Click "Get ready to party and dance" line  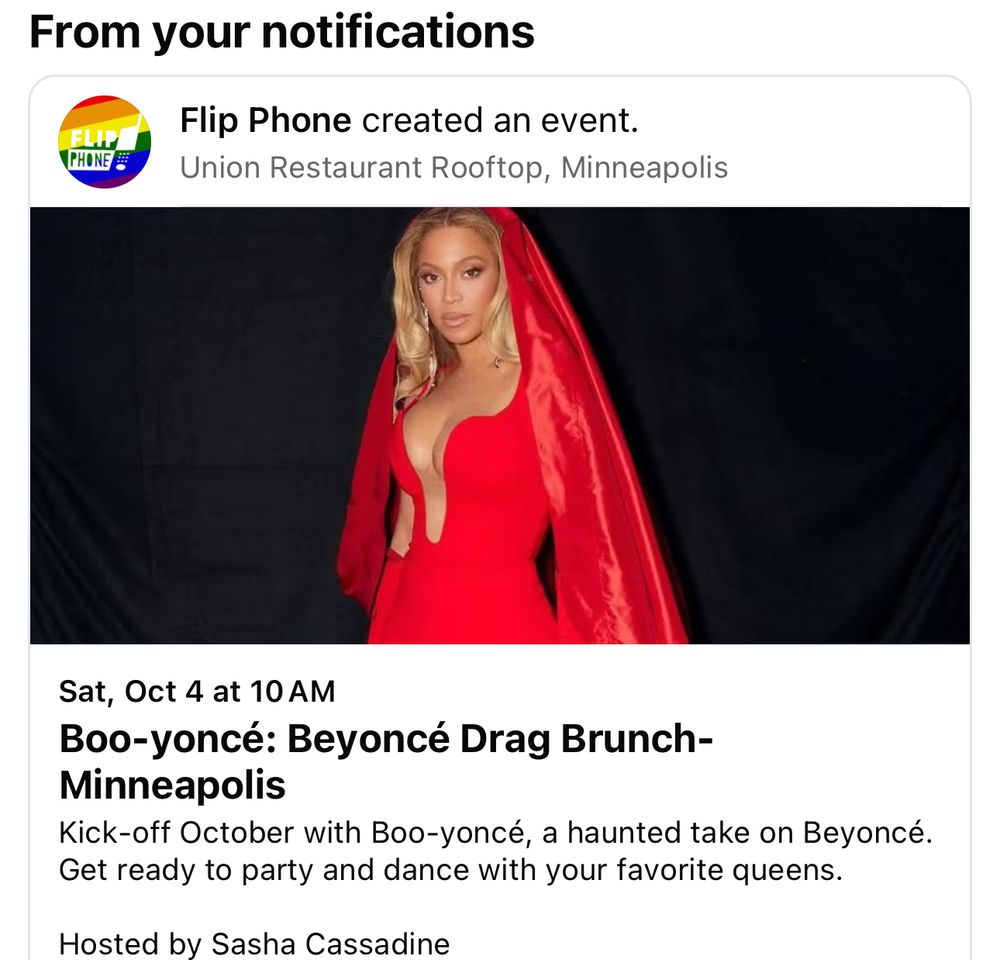point(451,870)
